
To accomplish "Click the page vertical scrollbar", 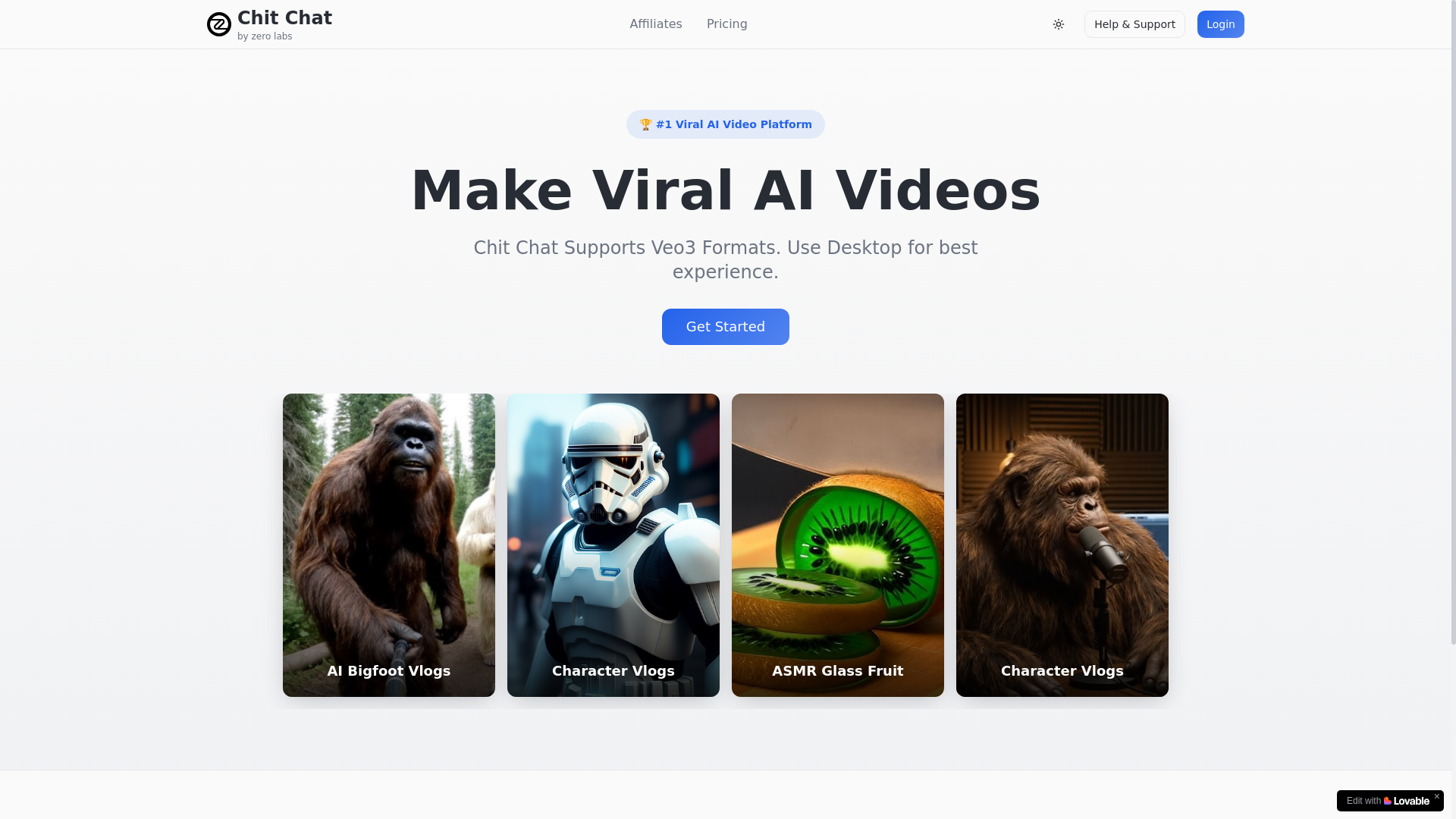I will [x=1453, y=322].
